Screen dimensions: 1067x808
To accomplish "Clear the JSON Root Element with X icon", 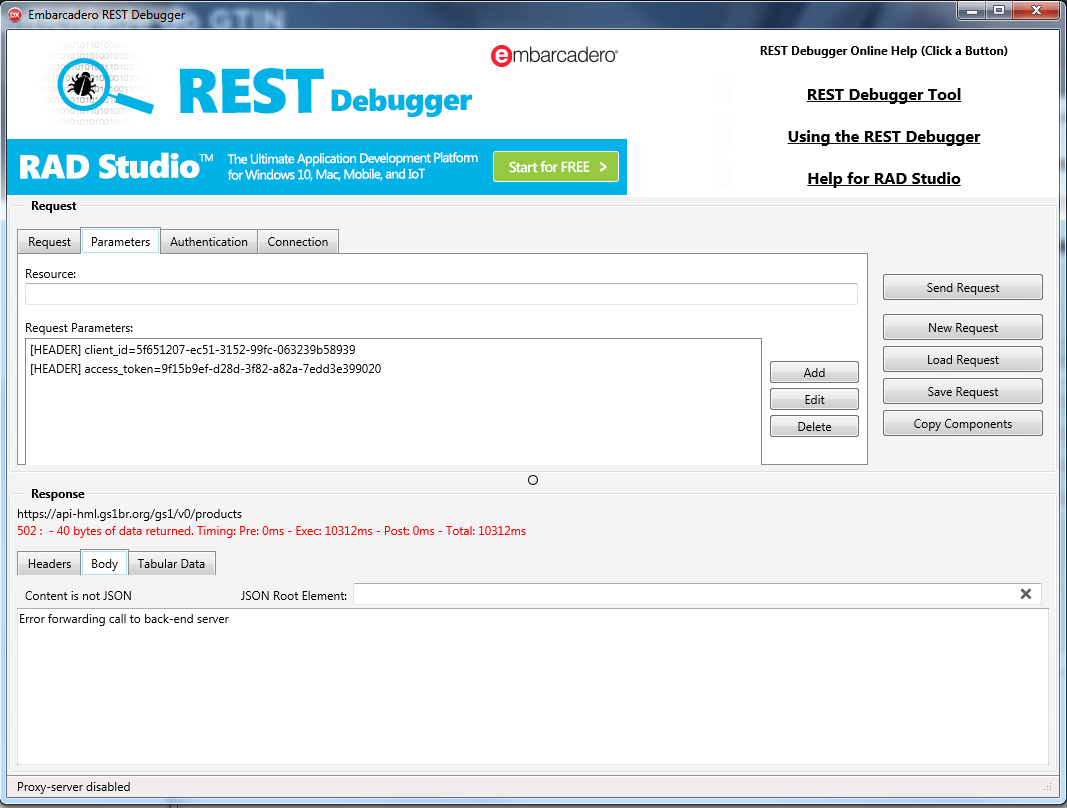I will coord(1025,594).
